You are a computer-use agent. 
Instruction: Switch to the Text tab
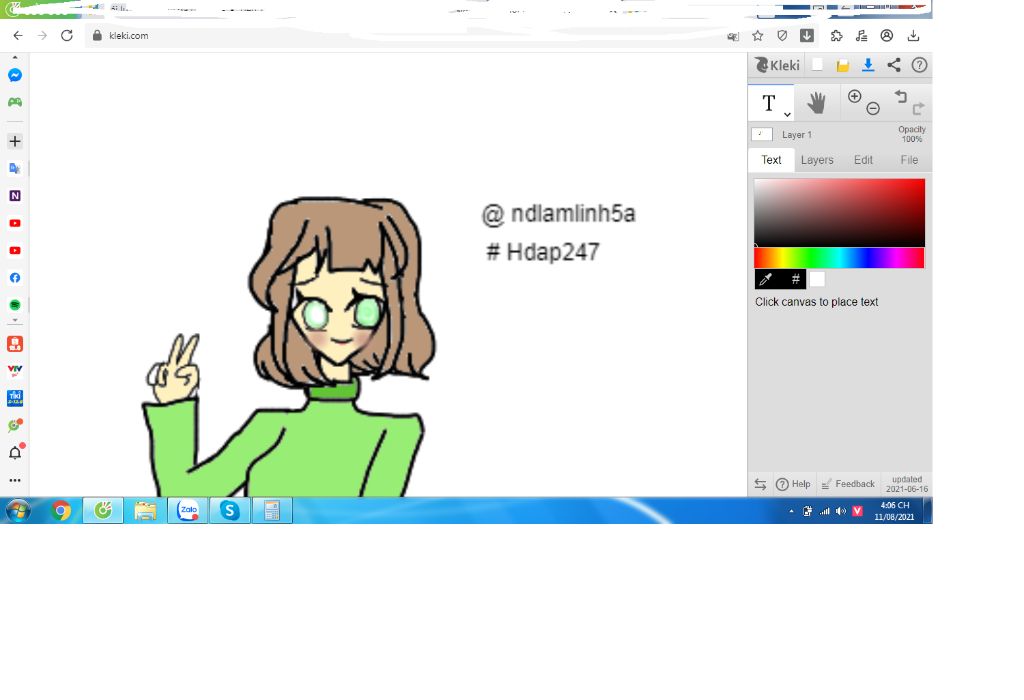pos(771,160)
